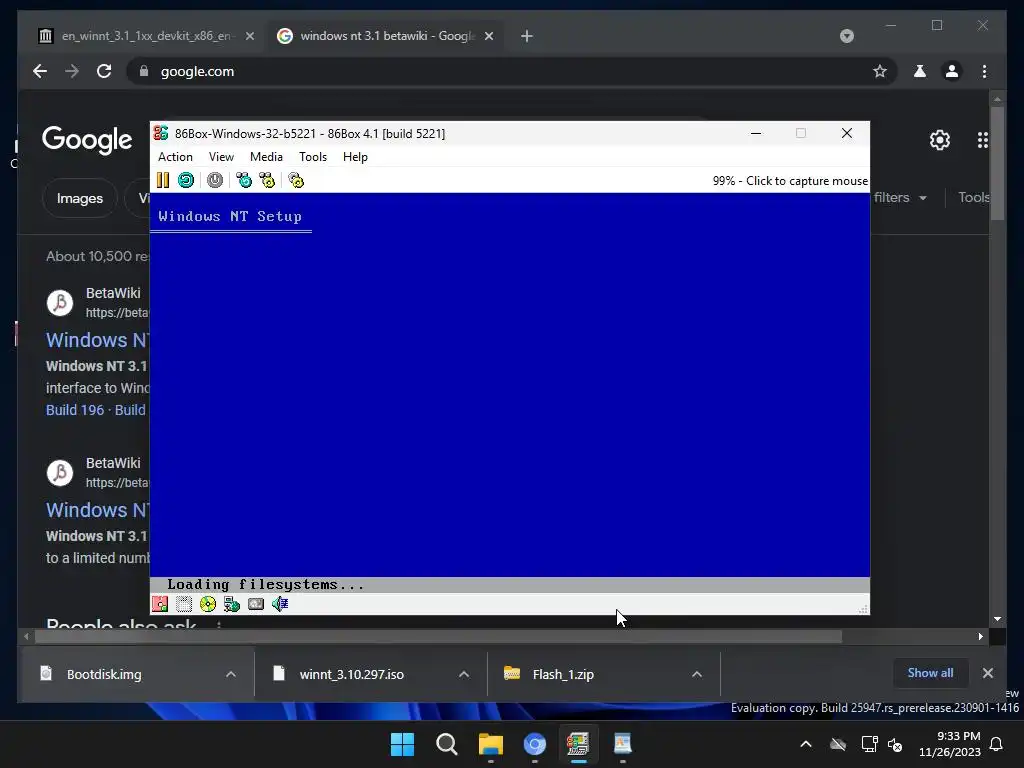The height and width of the screenshot is (768, 1024).
Task: Click the Google logo
Action: point(87,140)
